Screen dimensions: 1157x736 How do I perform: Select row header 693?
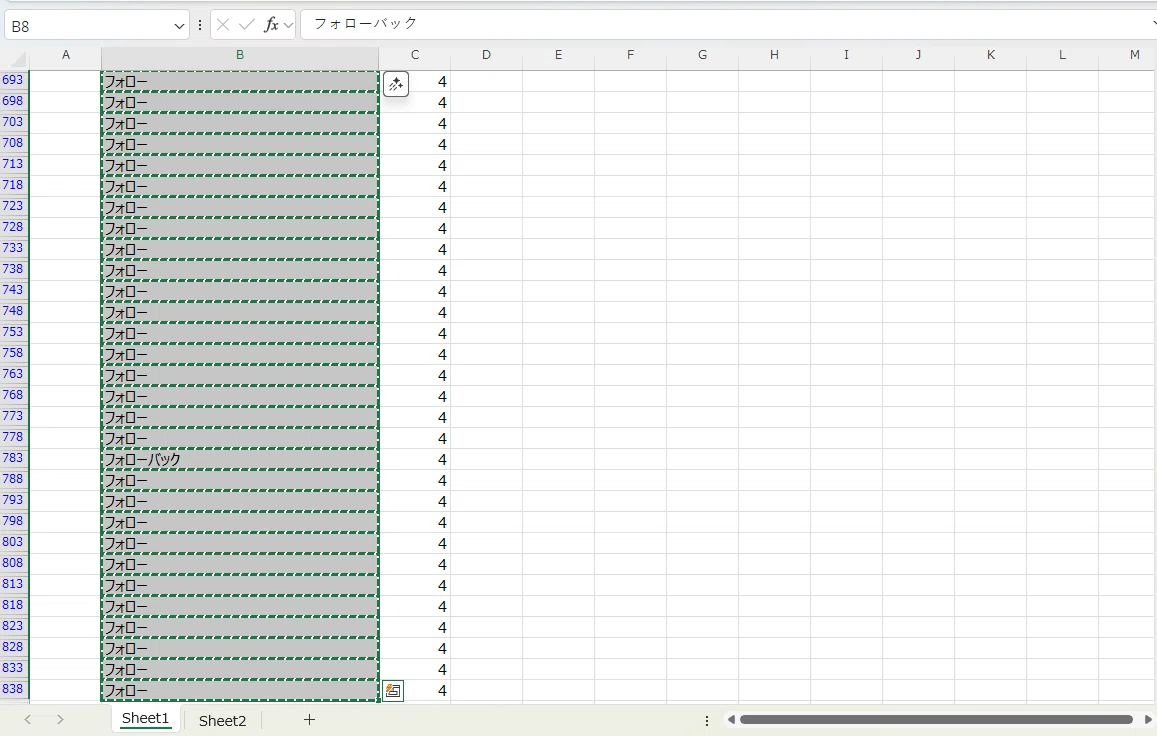point(13,80)
